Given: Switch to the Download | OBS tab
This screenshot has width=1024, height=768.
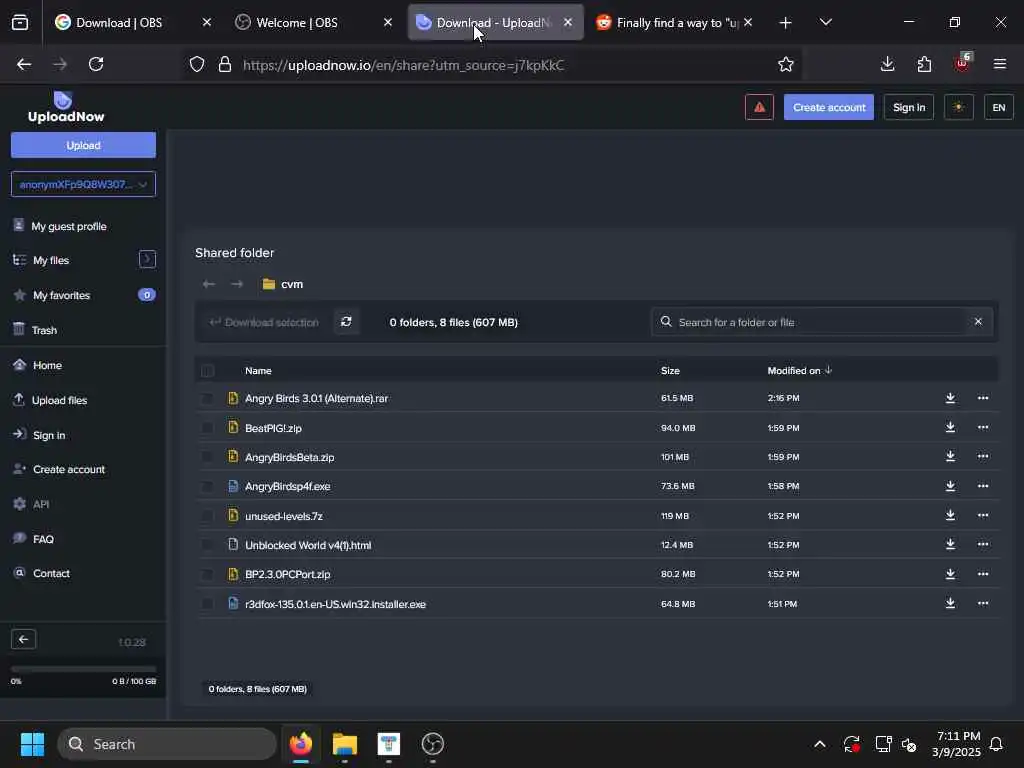Looking at the screenshot, I should [x=133, y=22].
